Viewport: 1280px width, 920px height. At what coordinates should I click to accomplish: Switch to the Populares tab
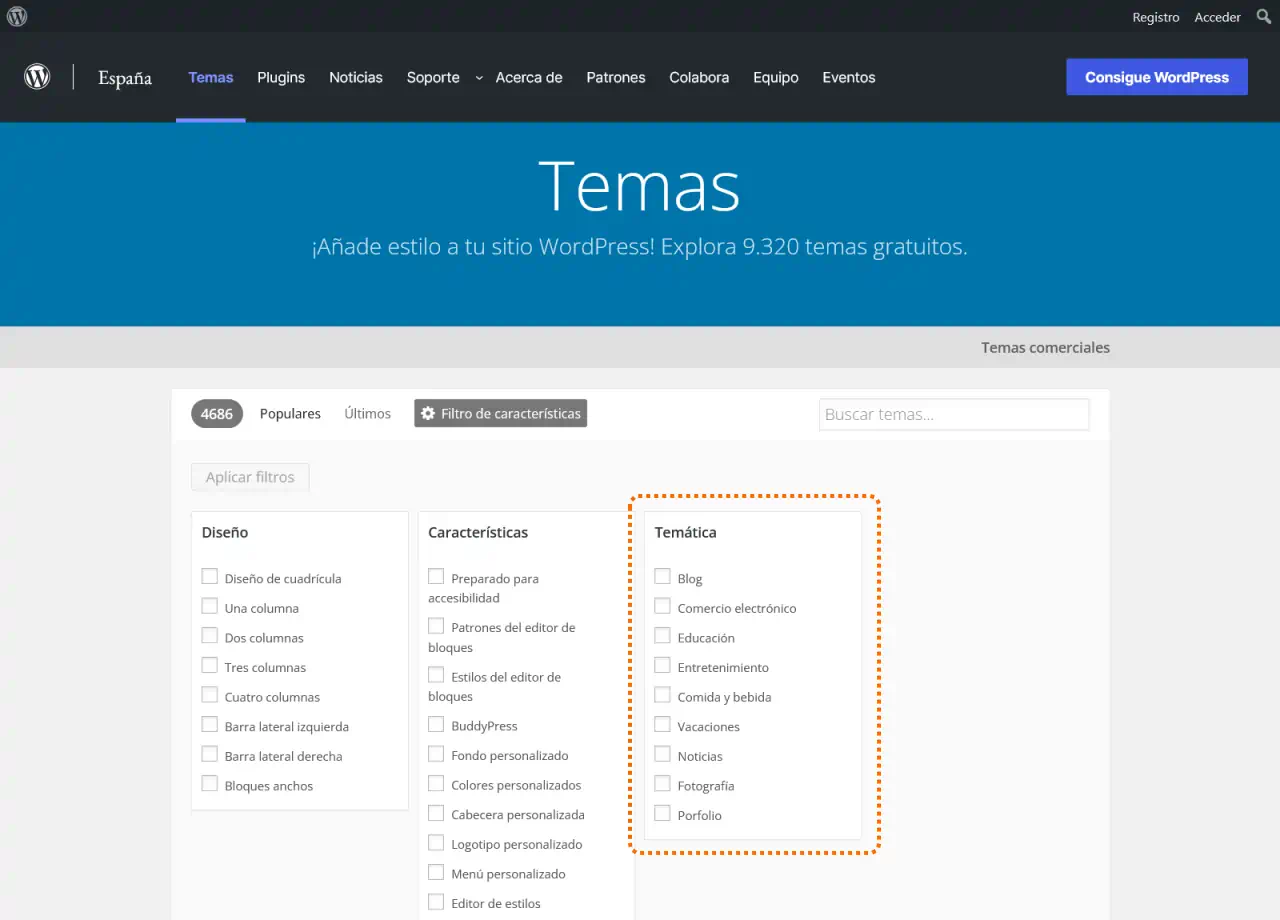tap(290, 414)
